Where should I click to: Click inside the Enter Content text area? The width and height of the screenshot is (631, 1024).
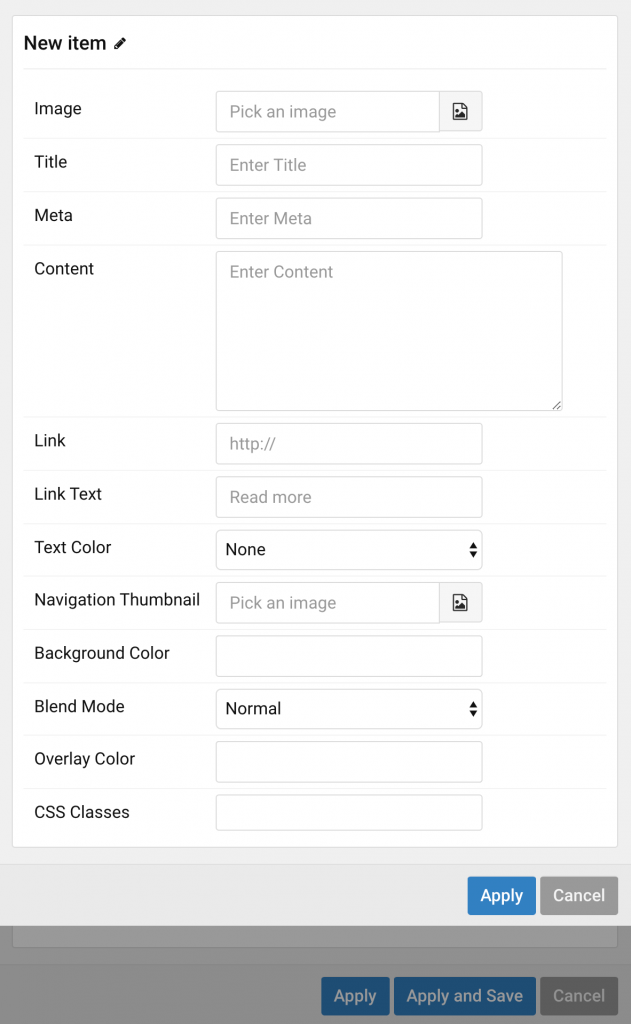pyautogui.click(x=388, y=330)
